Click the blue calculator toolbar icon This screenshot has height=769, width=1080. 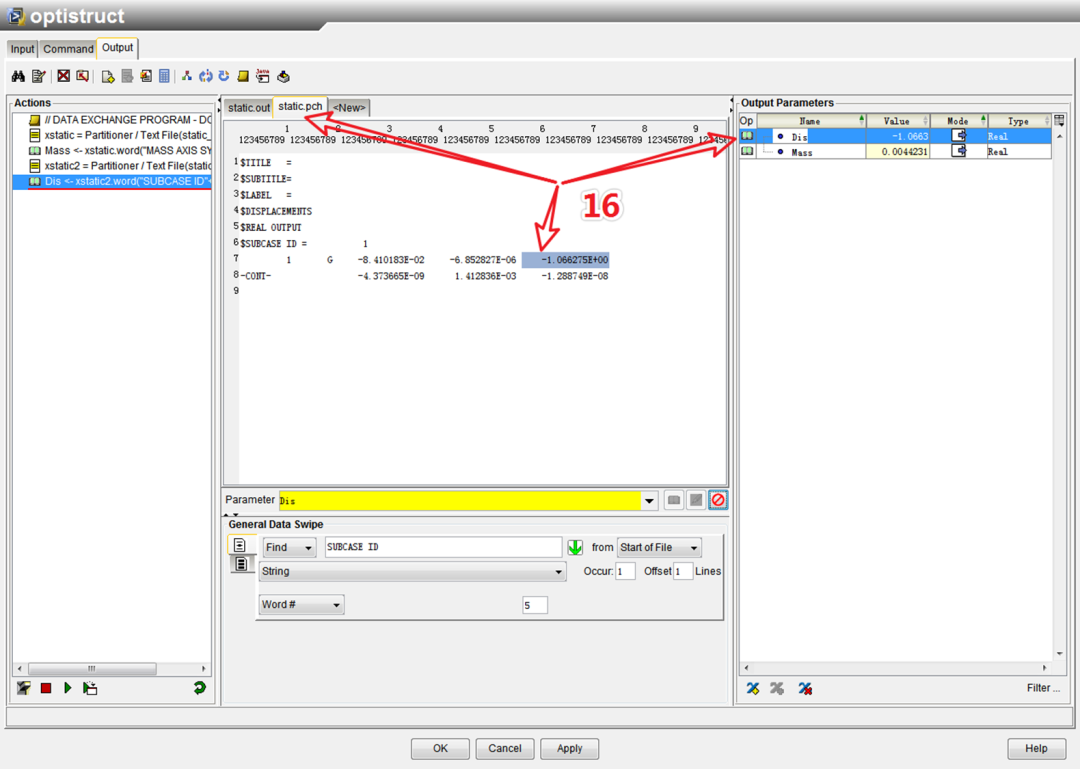(x=164, y=76)
